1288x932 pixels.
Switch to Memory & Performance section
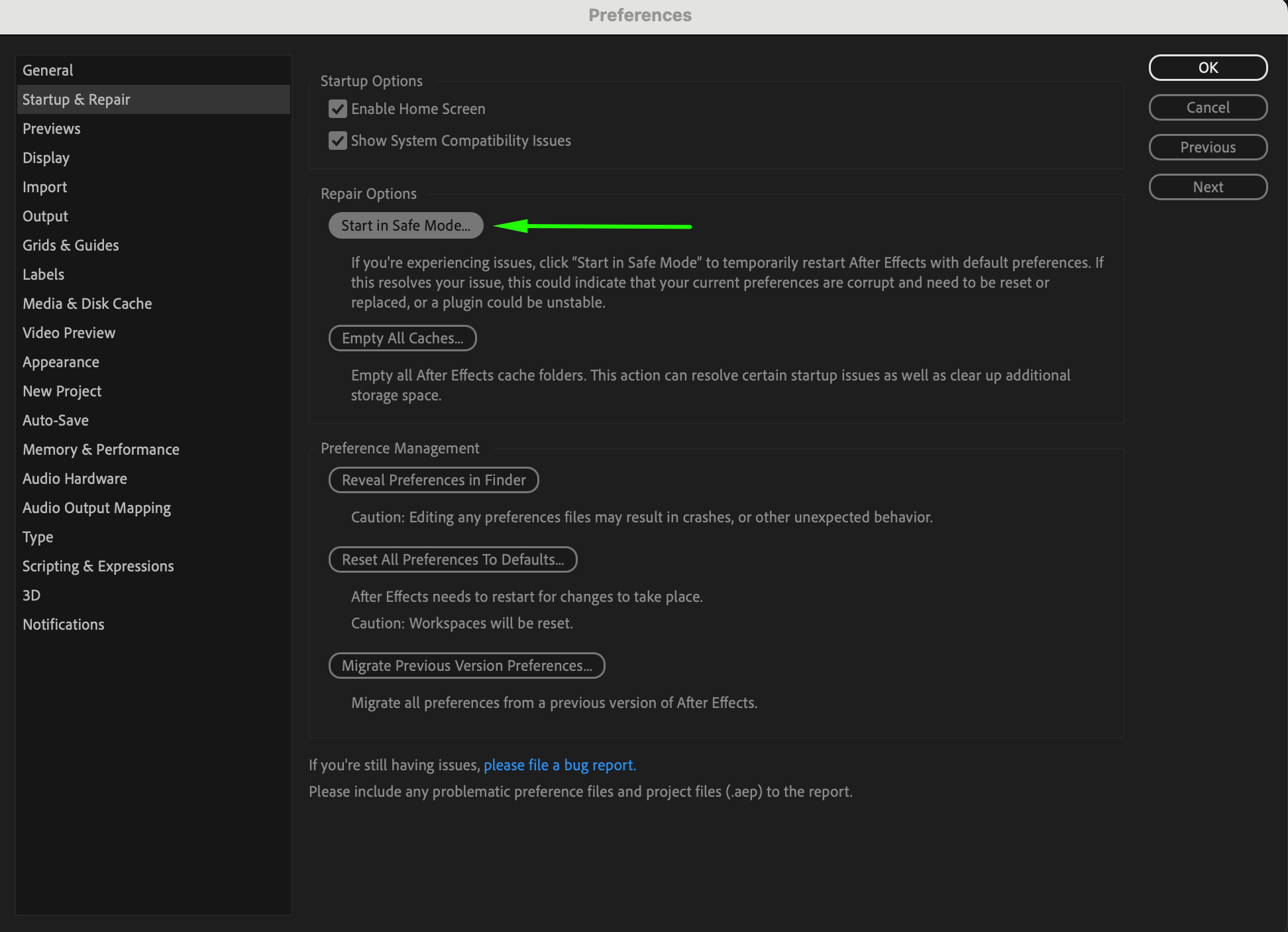point(101,449)
